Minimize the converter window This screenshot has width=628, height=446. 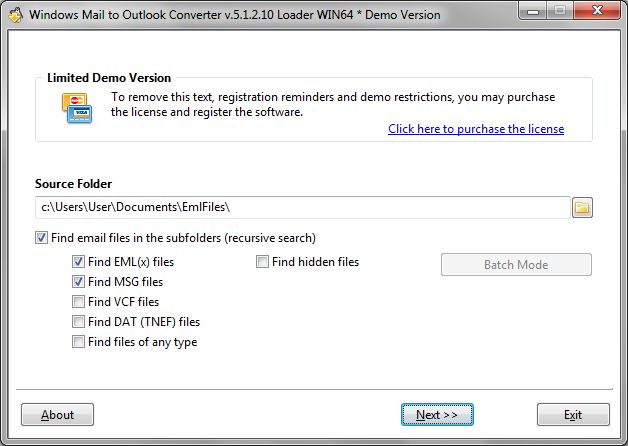tap(533, 12)
